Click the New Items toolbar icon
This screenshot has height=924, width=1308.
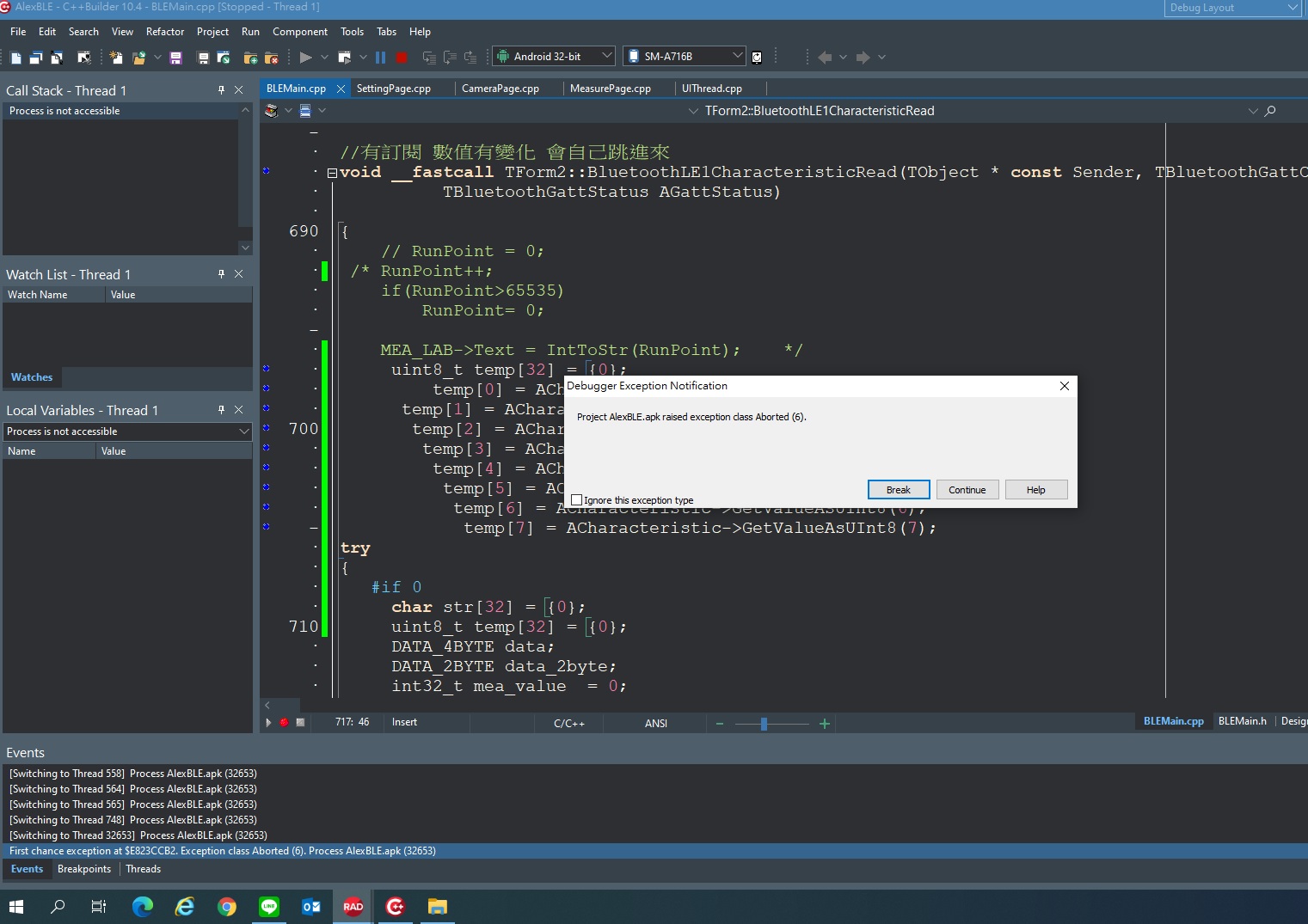pos(115,57)
